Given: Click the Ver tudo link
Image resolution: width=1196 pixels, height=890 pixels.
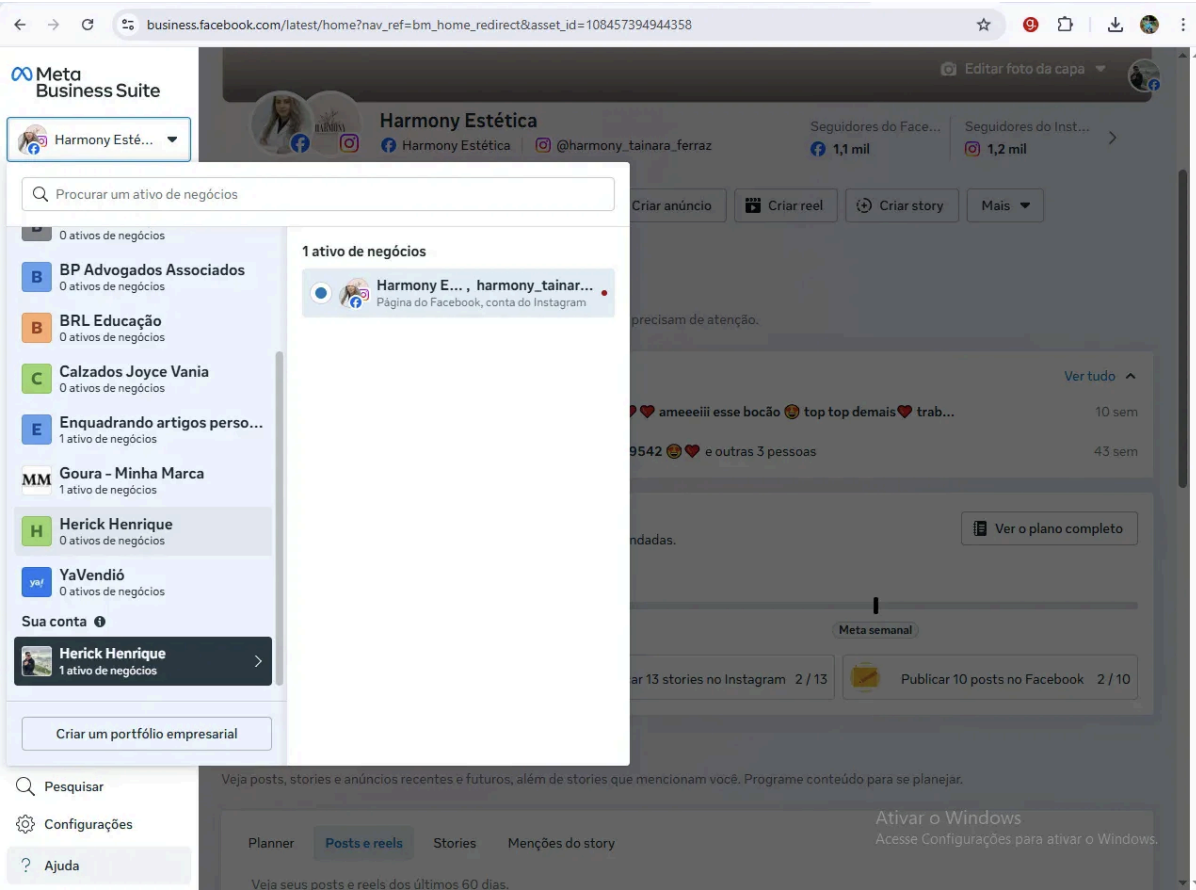Looking at the screenshot, I should tap(1089, 376).
